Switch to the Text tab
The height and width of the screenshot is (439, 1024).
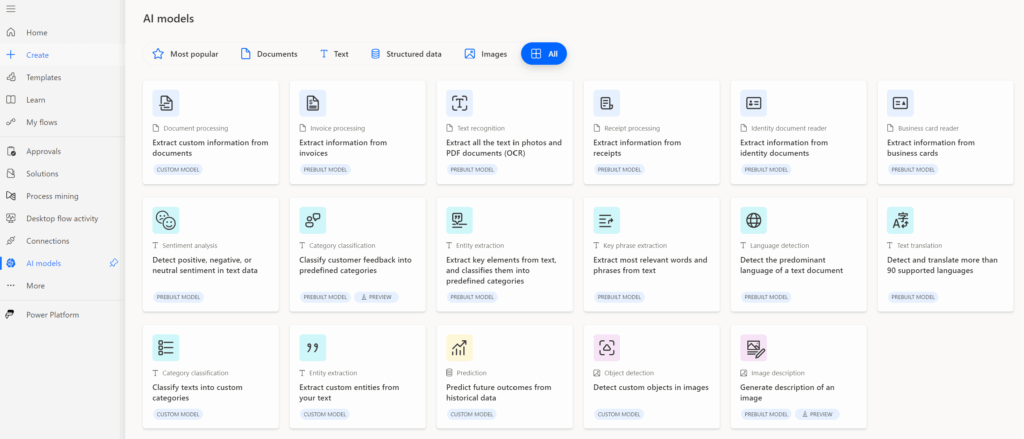click(x=334, y=54)
